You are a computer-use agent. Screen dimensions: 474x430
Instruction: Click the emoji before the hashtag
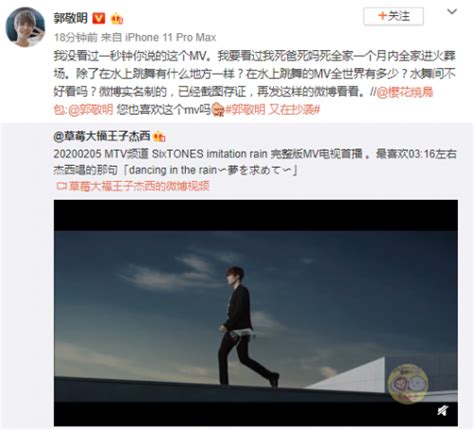point(218,110)
